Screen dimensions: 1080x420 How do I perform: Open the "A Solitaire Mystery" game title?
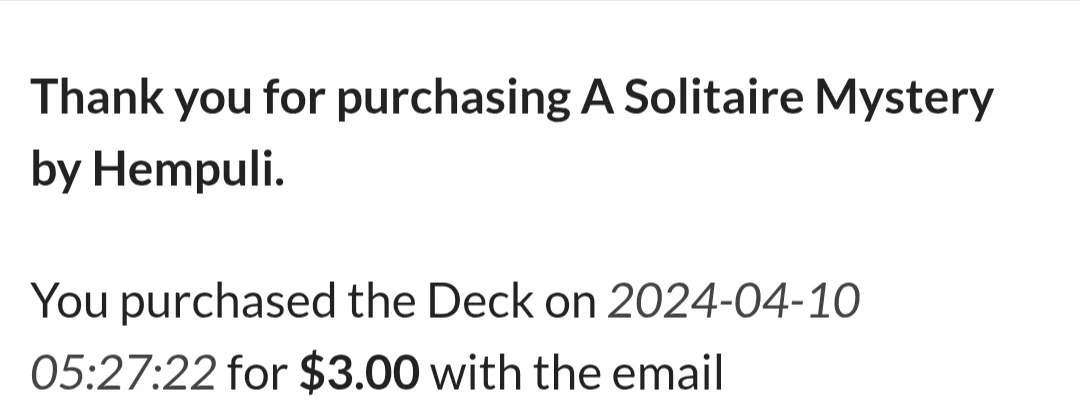pos(787,100)
